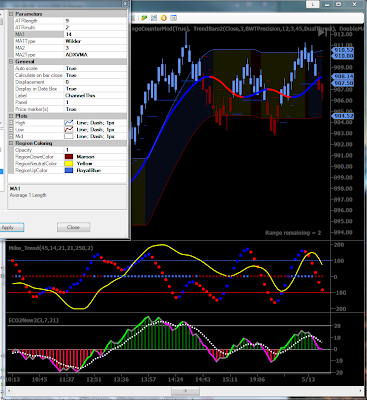Edit the Label ChannelThis field
The width and height of the screenshot is (367, 400).
pos(95,96)
